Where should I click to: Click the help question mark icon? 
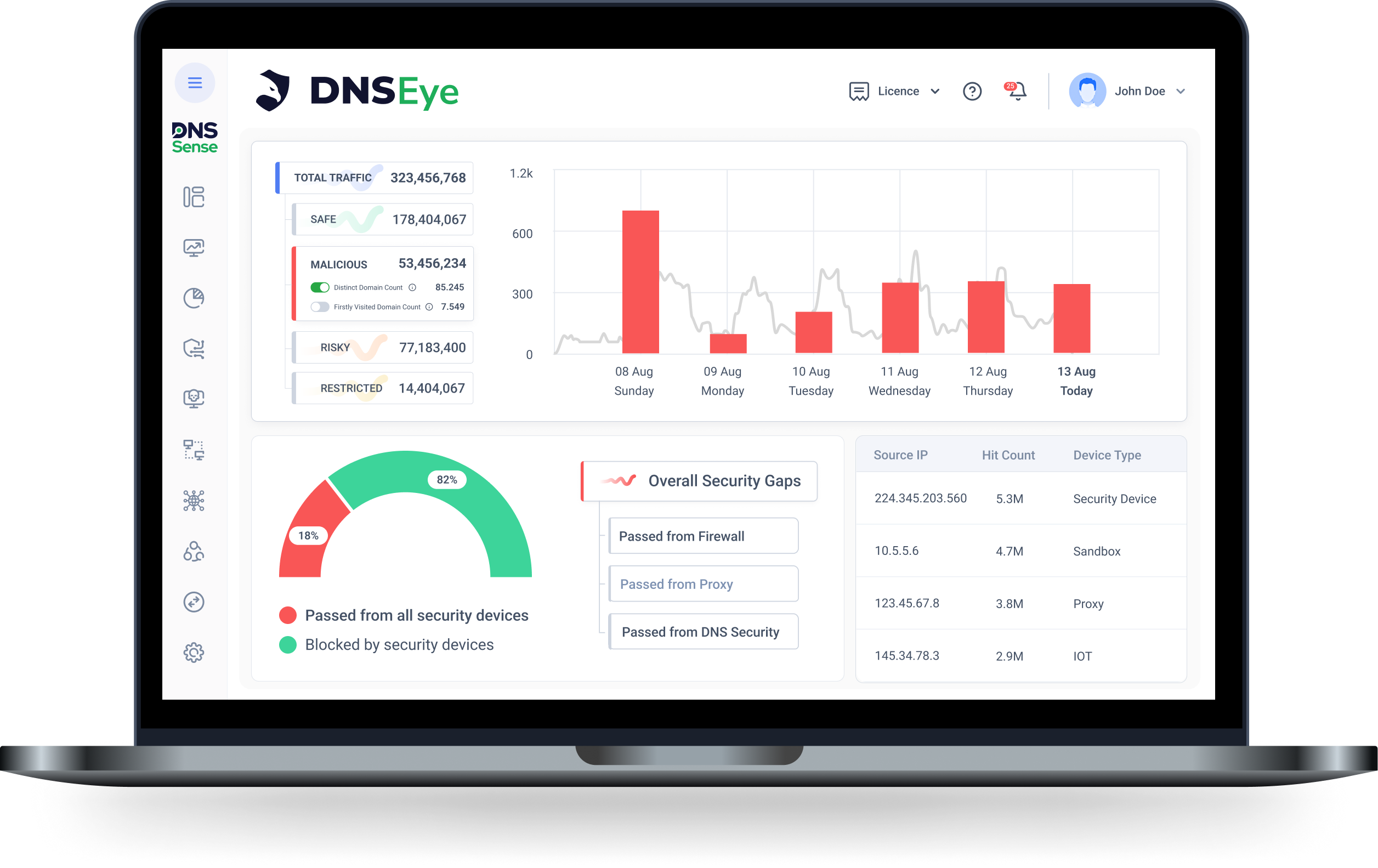click(972, 92)
